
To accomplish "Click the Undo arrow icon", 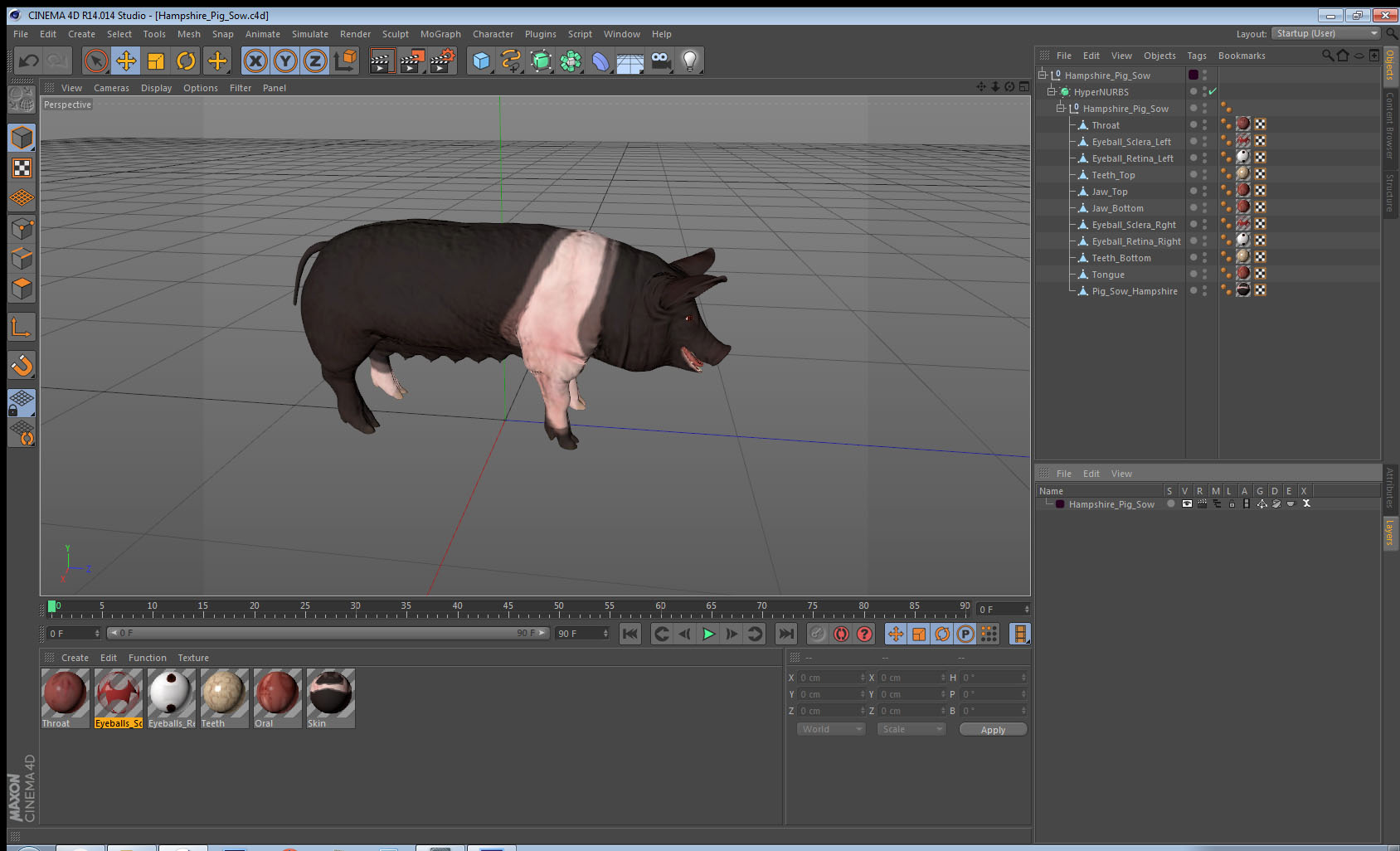I will click(x=28, y=61).
